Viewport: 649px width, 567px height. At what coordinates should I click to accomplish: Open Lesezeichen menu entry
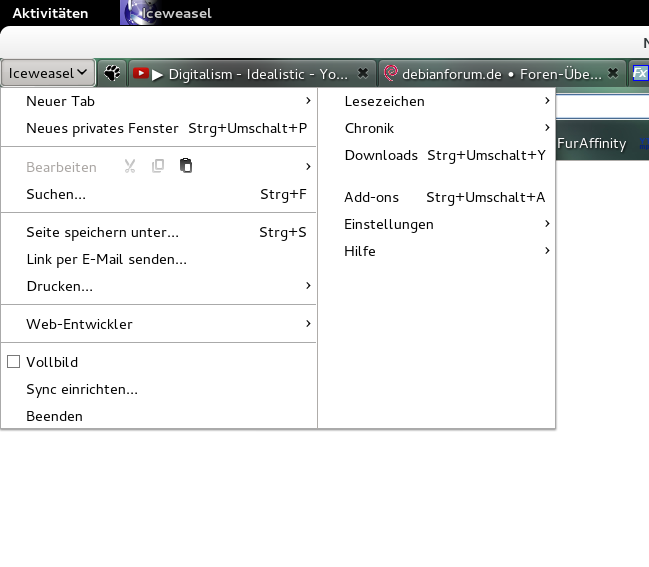437,101
